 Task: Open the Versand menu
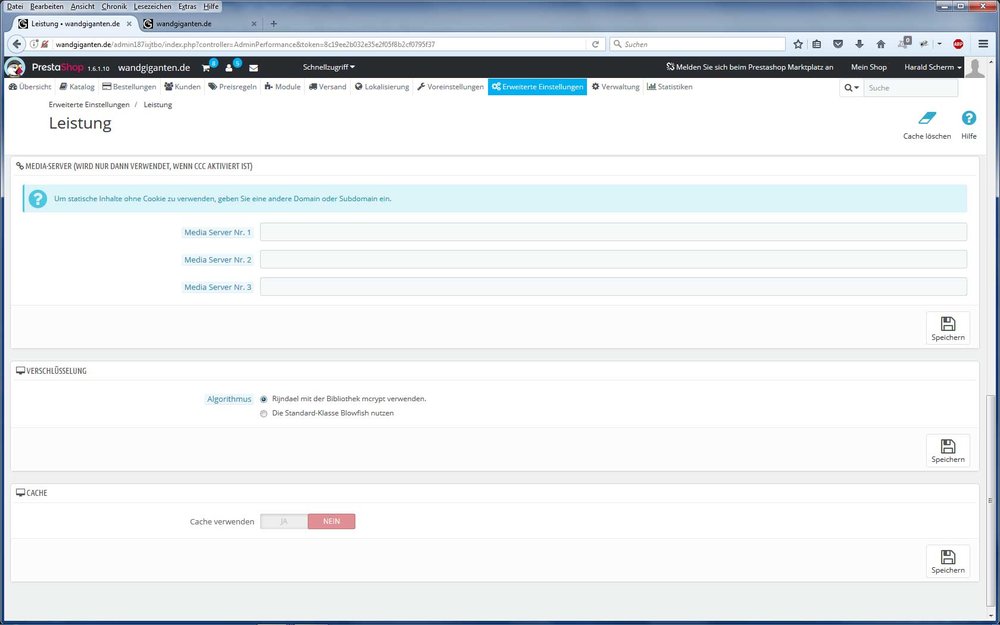pyautogui.click(x=327, y=87)
